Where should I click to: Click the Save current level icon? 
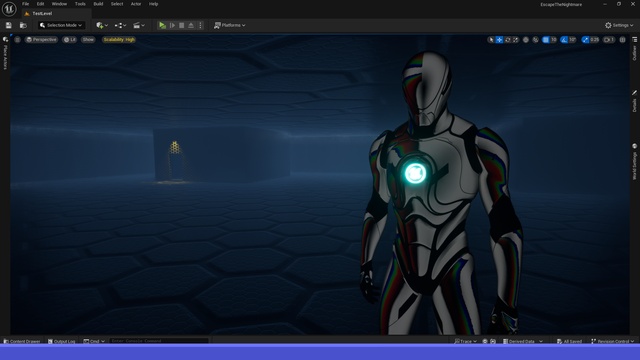[x=9, y=25]
